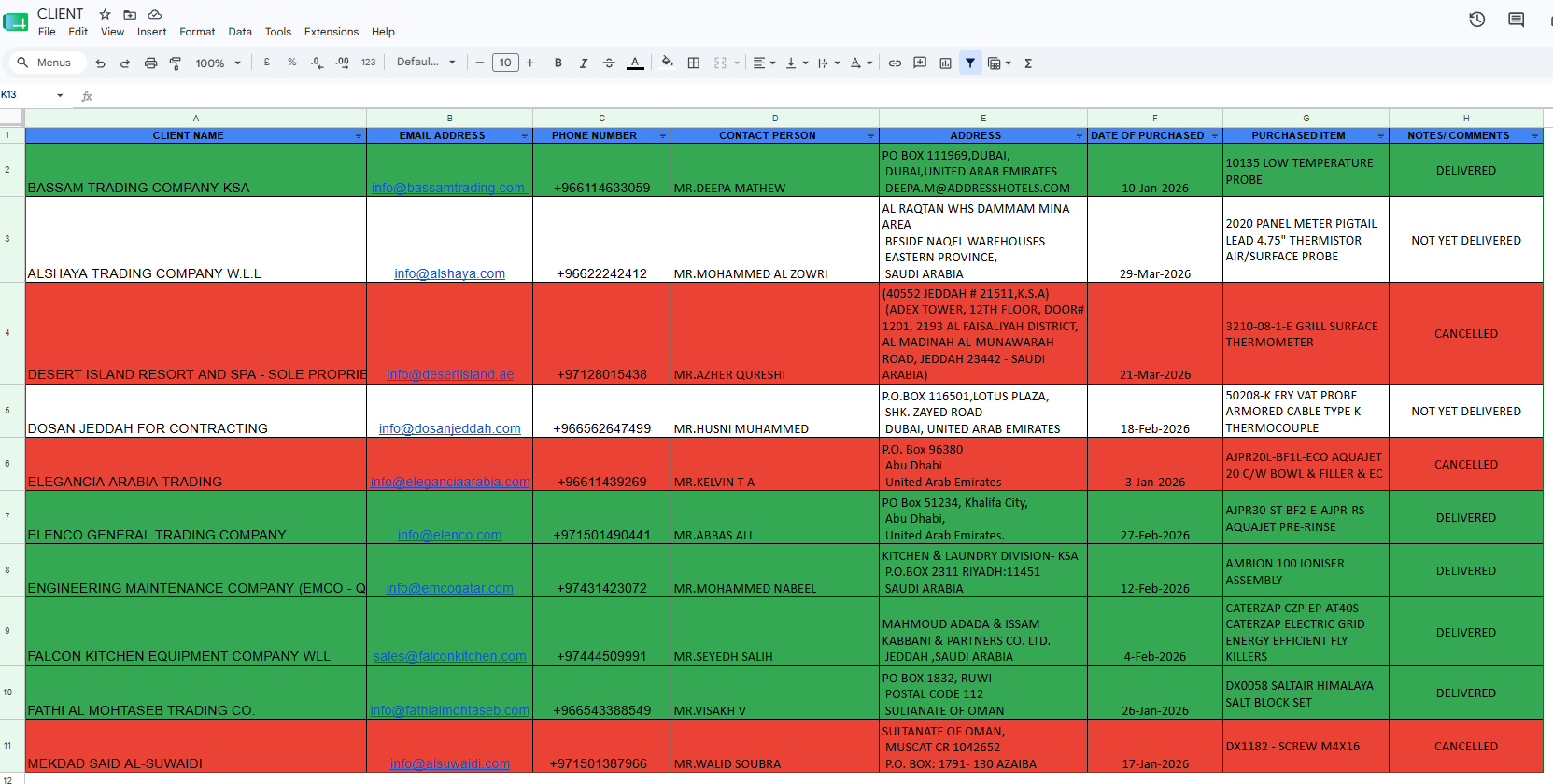Open the info@alshaya.com email link

tap(449, 273)
